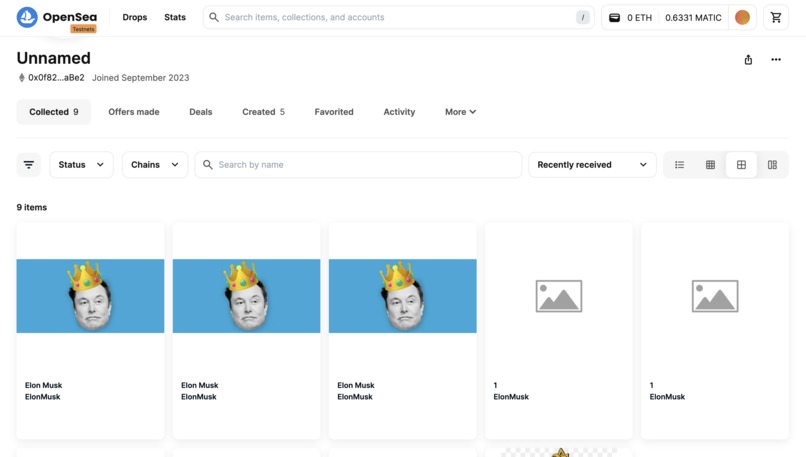This screenshot has width=806, height=457.
Task: Click the 0.6331 MATIC balance
Action: coord(693,17)
